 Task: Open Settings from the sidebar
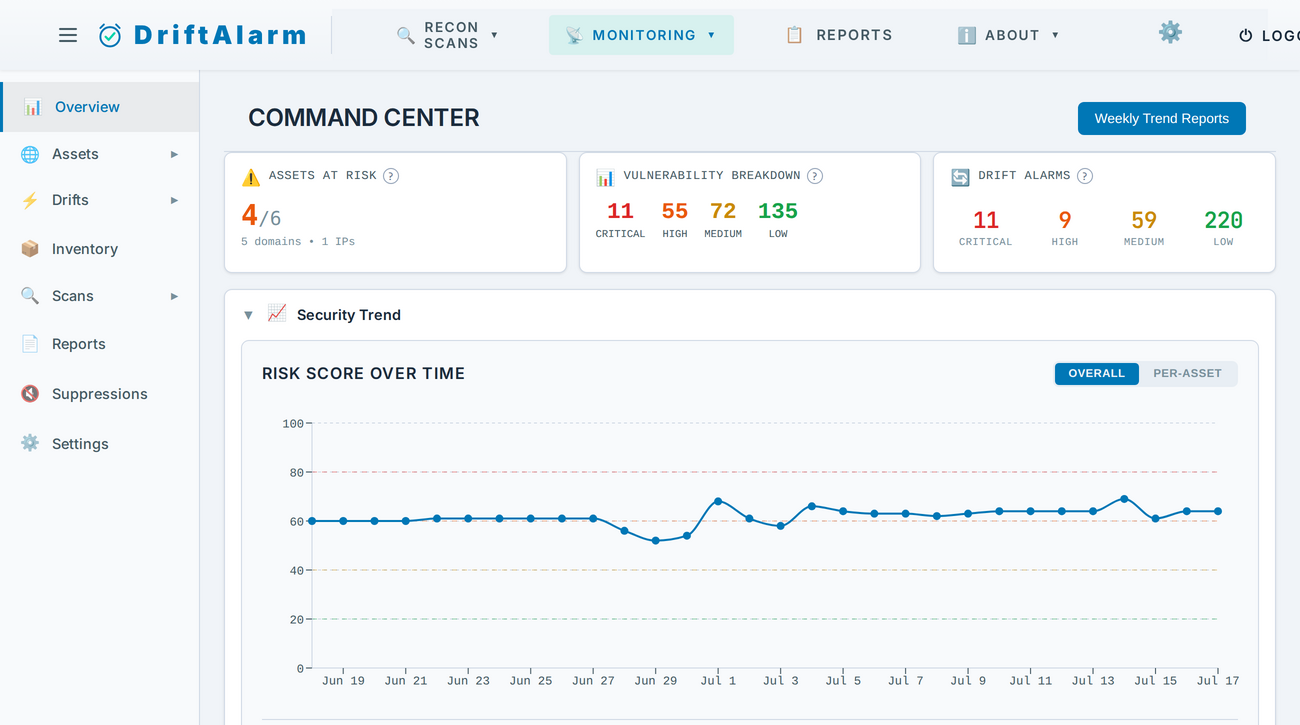pyautogui.click(x=100, y=443)
